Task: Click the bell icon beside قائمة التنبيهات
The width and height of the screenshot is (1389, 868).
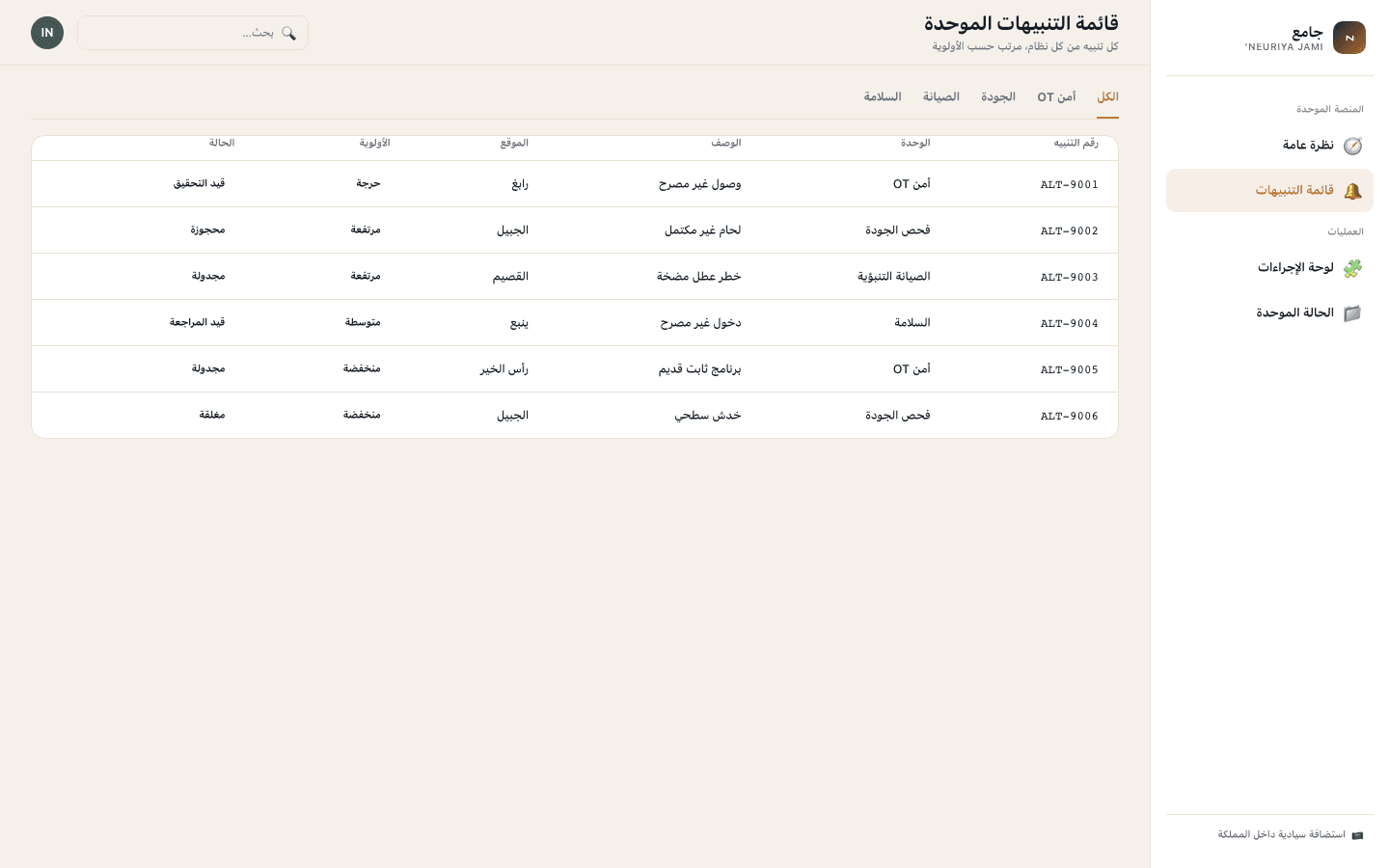Action: 1352,191
